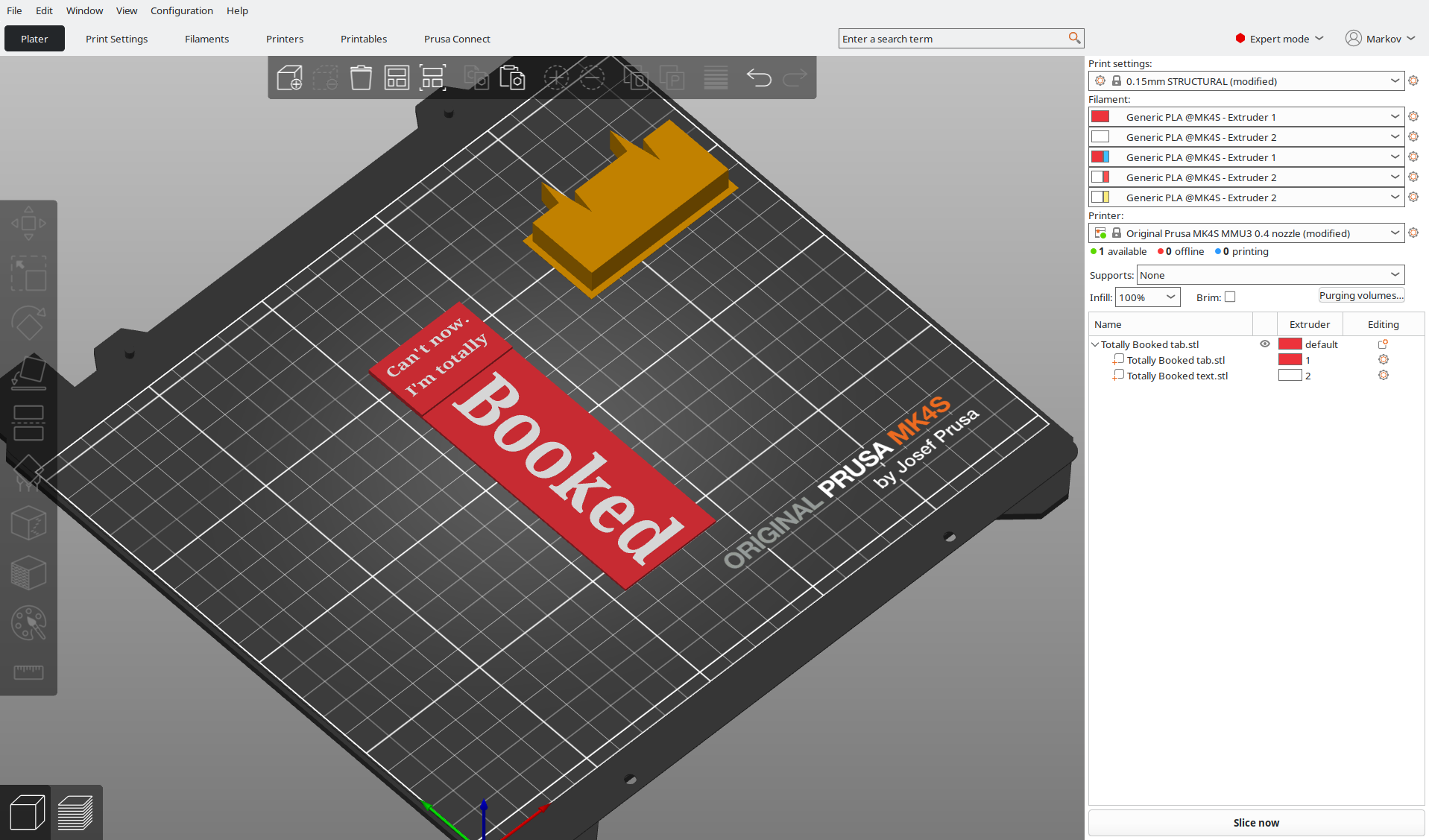Screen dimensions: 1429x840
Task: Open print settings gear for 0.15mm STRUCTURAL
Action: [1413, 80]
